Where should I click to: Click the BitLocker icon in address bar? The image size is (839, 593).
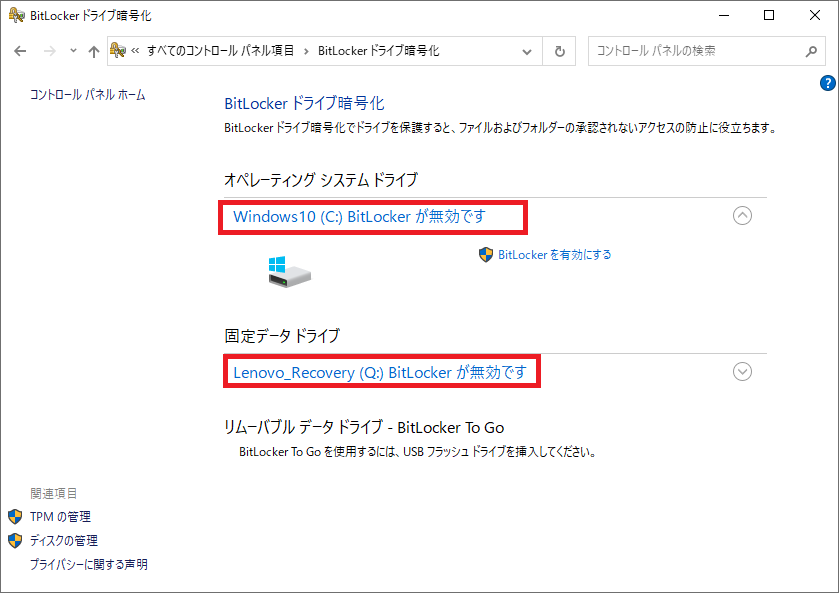[x=118, y=50]
